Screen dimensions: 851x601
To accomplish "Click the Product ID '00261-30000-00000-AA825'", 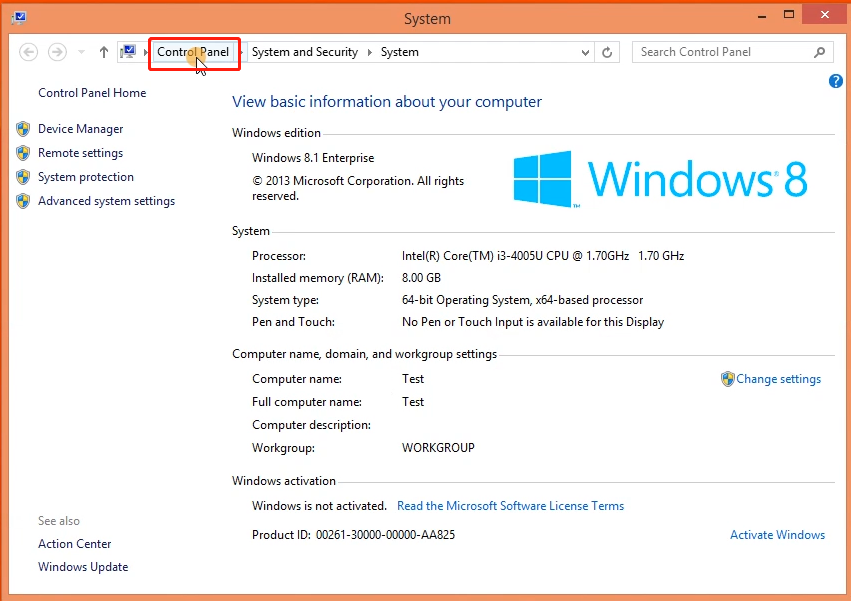I will tap(385, 535).
